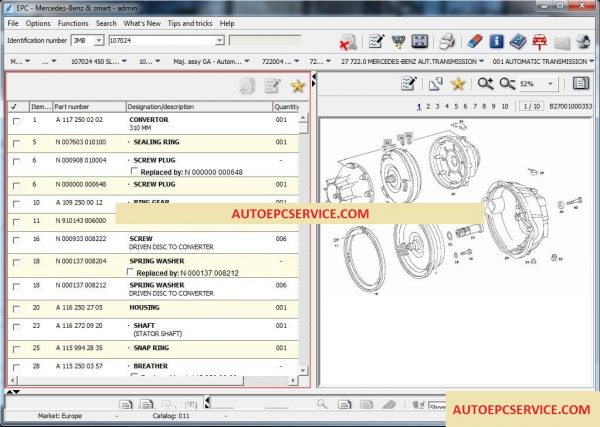The image size is (600, 427).
Task: Click the Designation/description column header
Action: click(x=199, y=107)
